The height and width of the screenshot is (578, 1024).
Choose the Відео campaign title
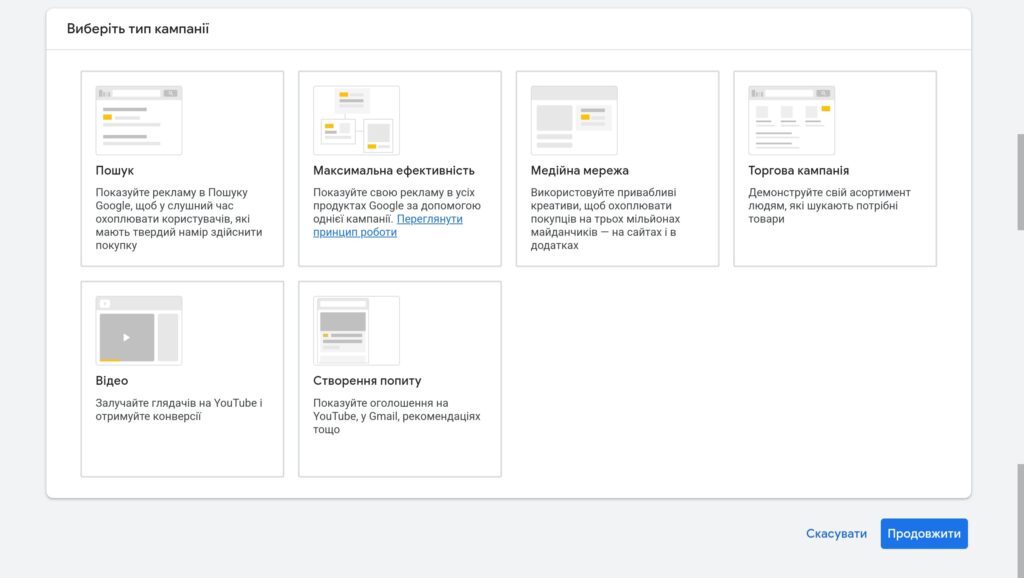(112, 381)
